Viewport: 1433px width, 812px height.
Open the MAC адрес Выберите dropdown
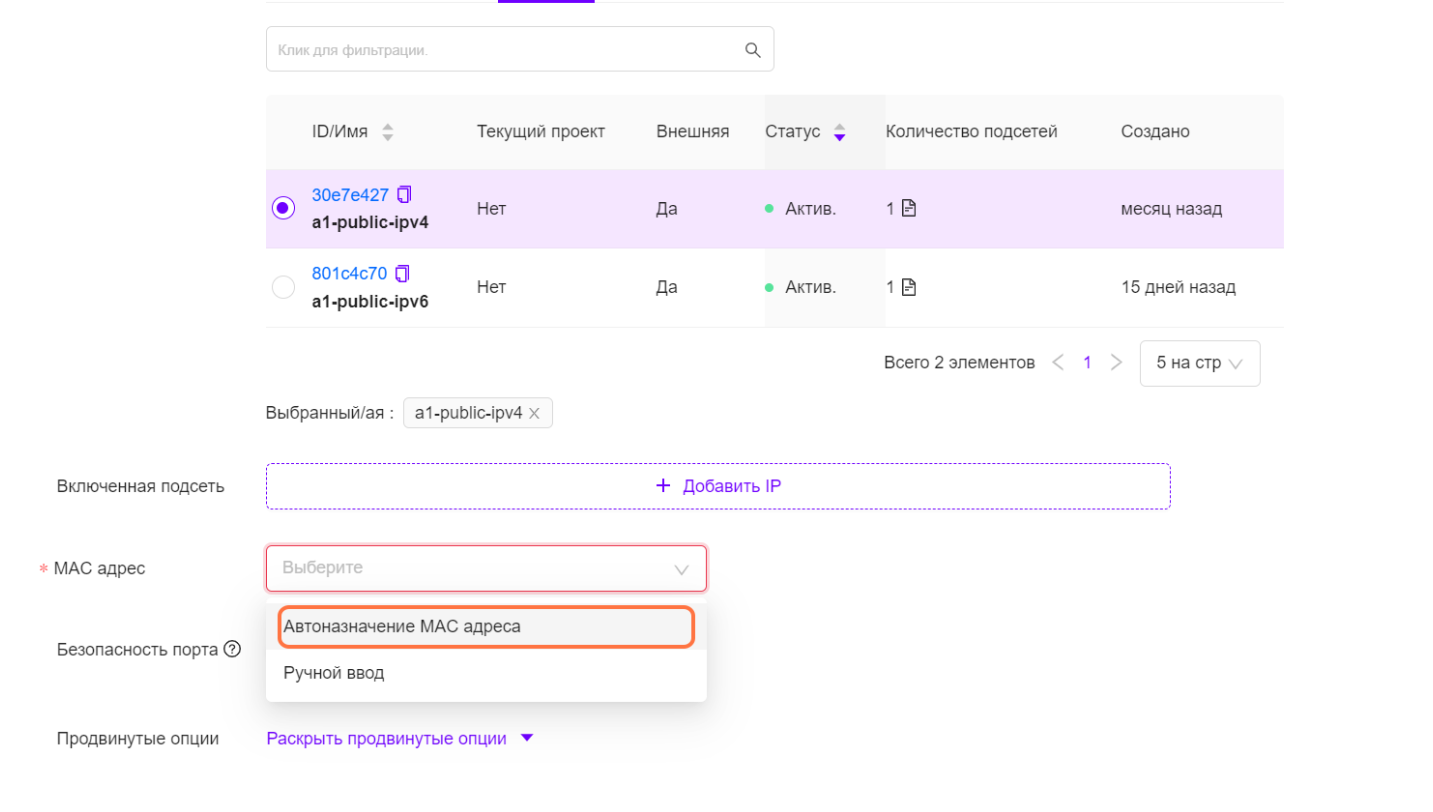(486, 568)
